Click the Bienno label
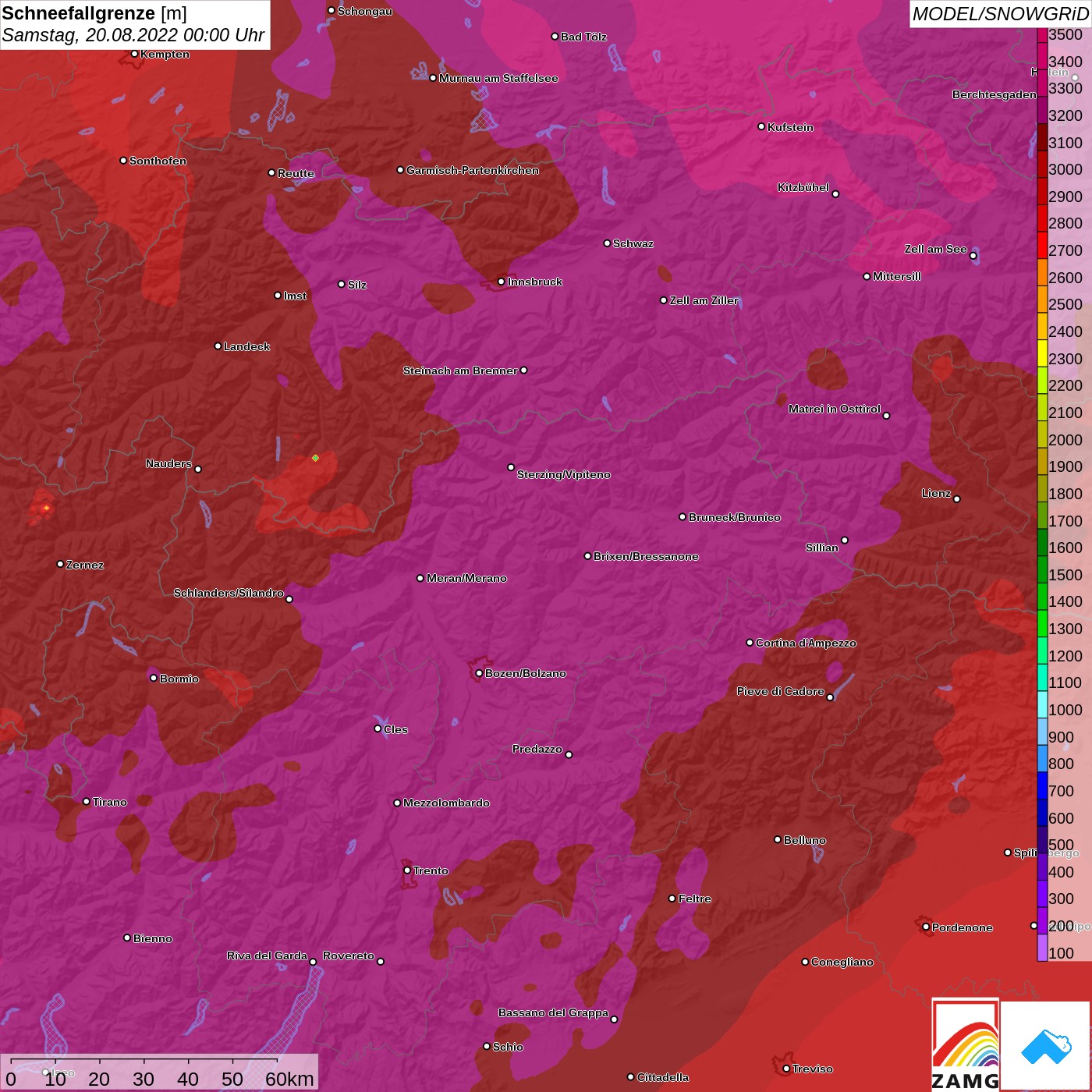Viewport: 1092px width, 1092px height. (x=153, y=938)
